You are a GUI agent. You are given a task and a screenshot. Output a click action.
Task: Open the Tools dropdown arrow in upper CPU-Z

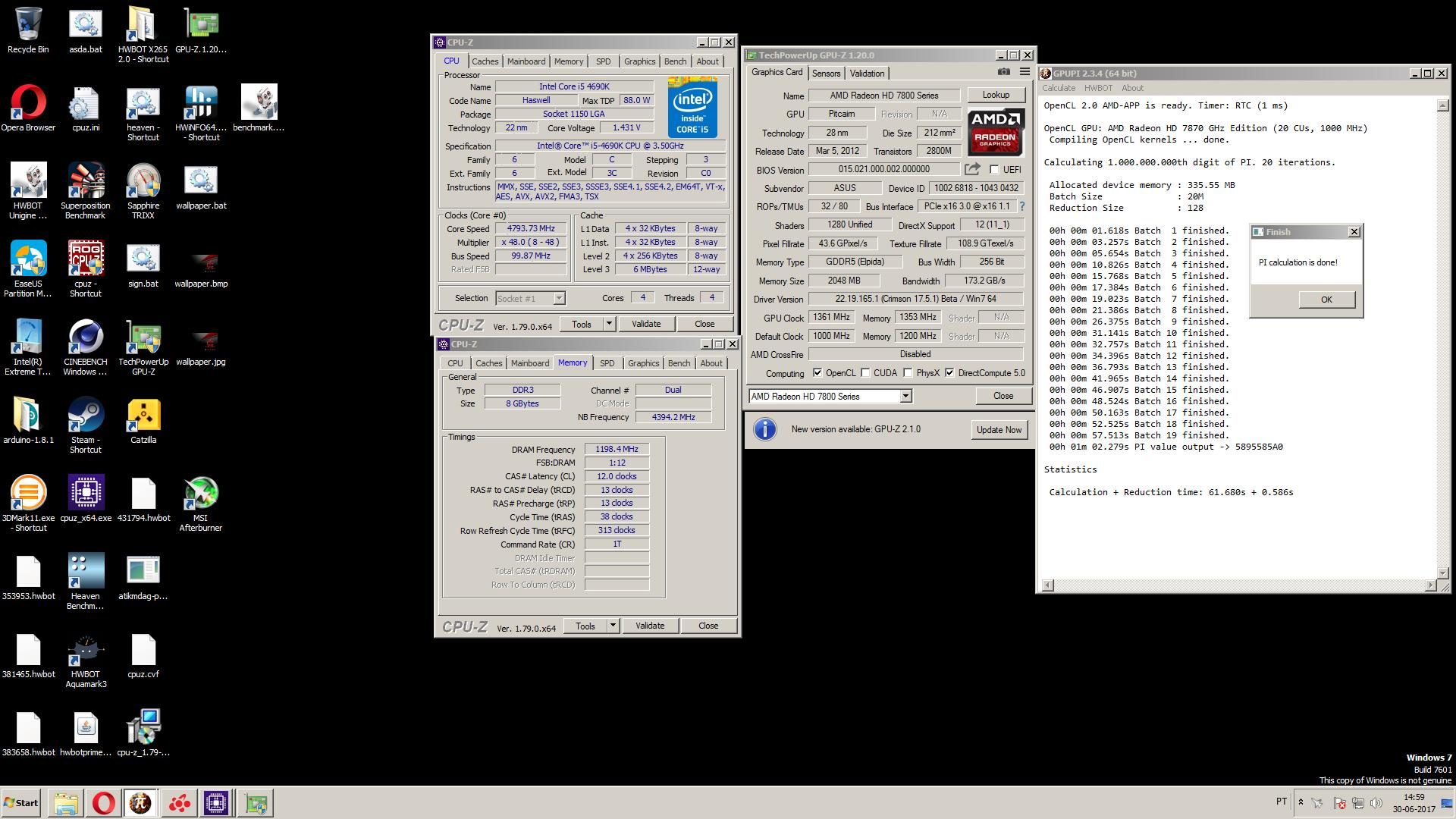[608, 324]
